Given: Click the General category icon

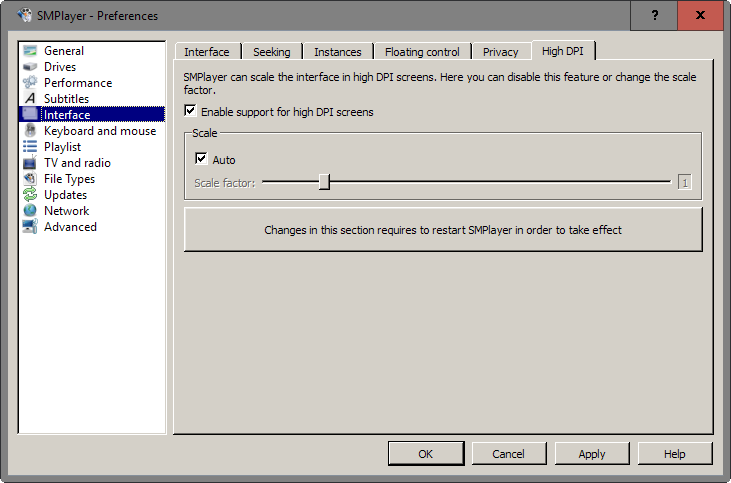Looking at the screenshot, I should [30, 50].
